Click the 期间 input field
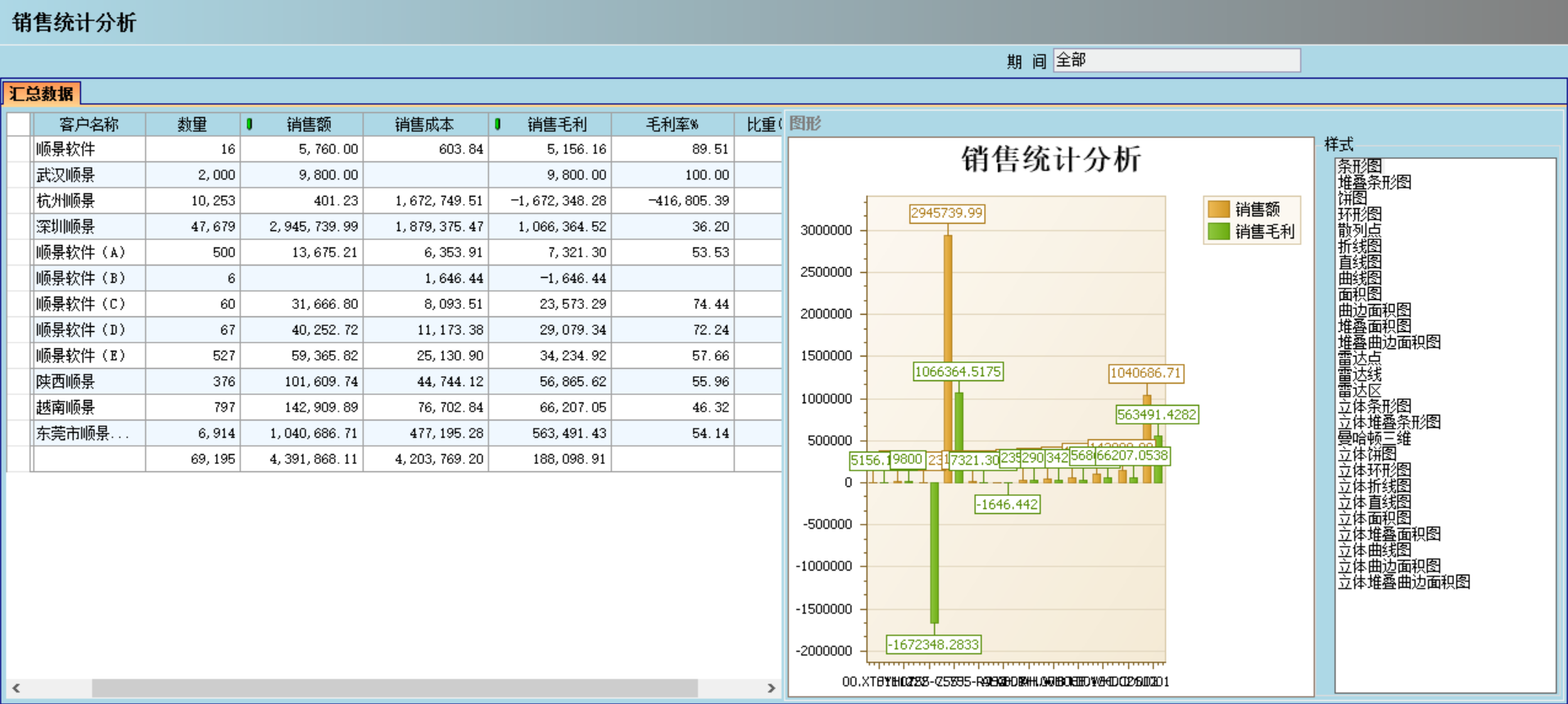The height and width of the screenshot is (704, 1568). click(x=1176, y=61)
